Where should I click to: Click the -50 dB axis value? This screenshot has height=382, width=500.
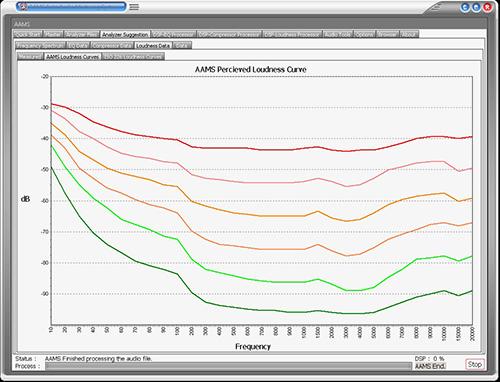point(44,169)
